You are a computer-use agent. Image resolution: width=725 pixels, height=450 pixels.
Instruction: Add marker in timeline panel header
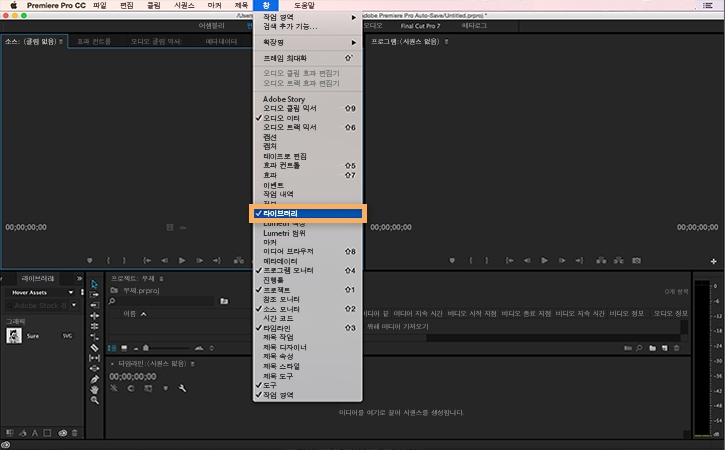(x=166, y=388)
